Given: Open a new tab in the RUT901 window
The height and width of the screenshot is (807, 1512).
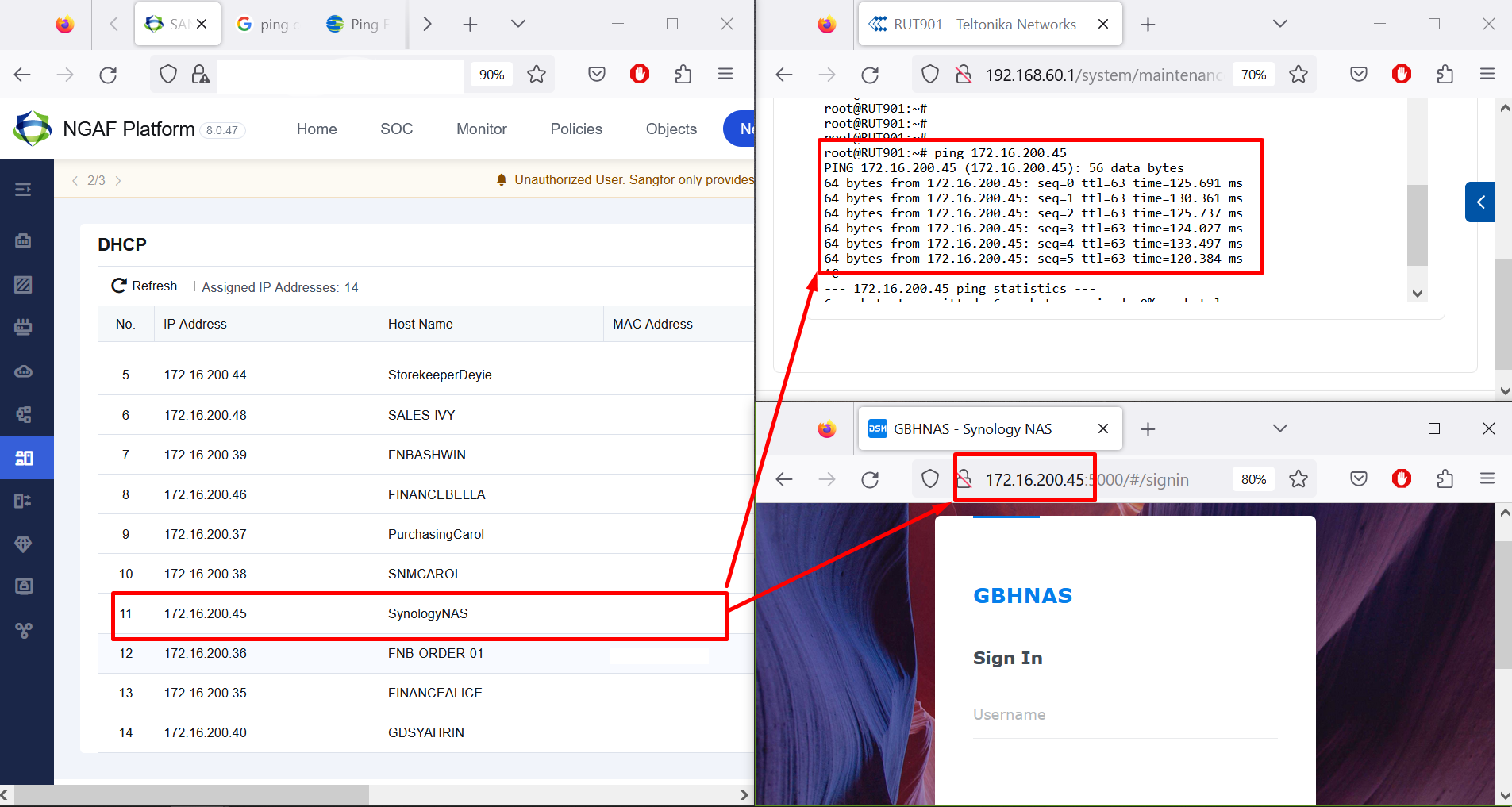Looking at the screenshot, I should [x=1148, y=25].
